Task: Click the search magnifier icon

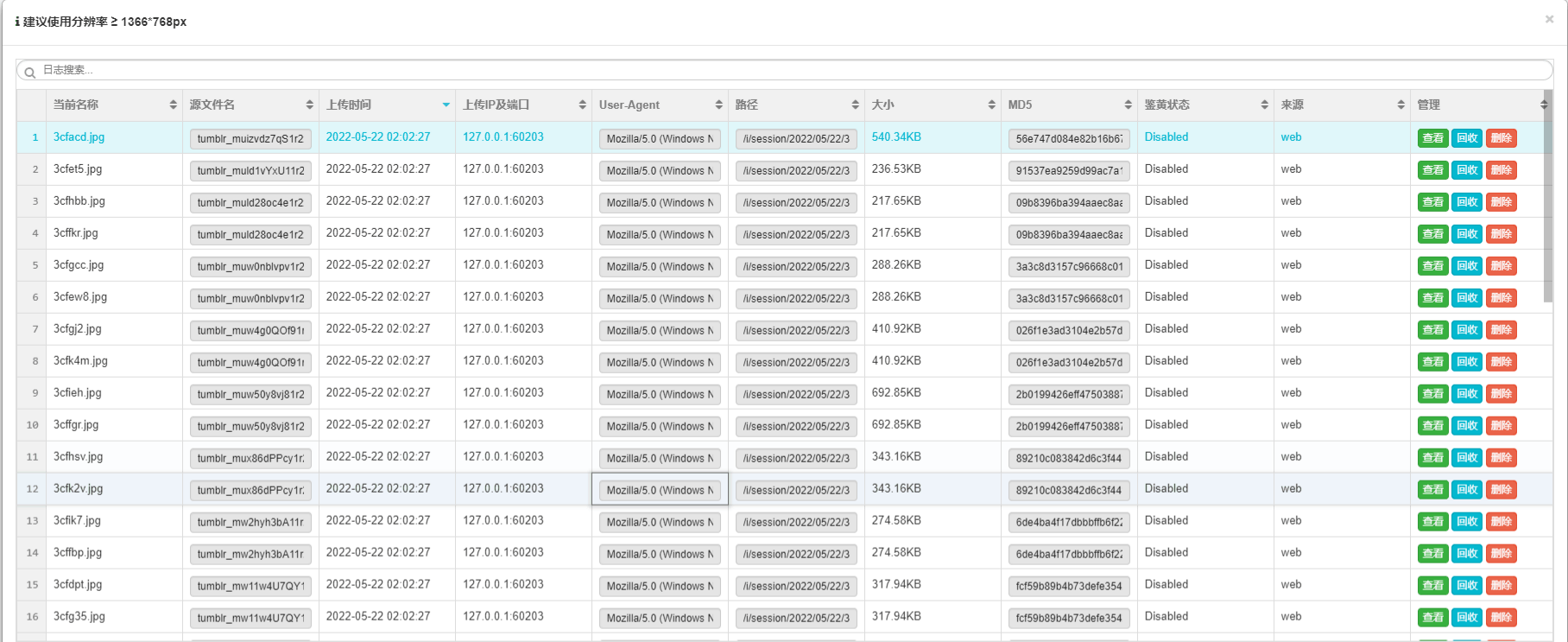Action: [x=29, y=72]
